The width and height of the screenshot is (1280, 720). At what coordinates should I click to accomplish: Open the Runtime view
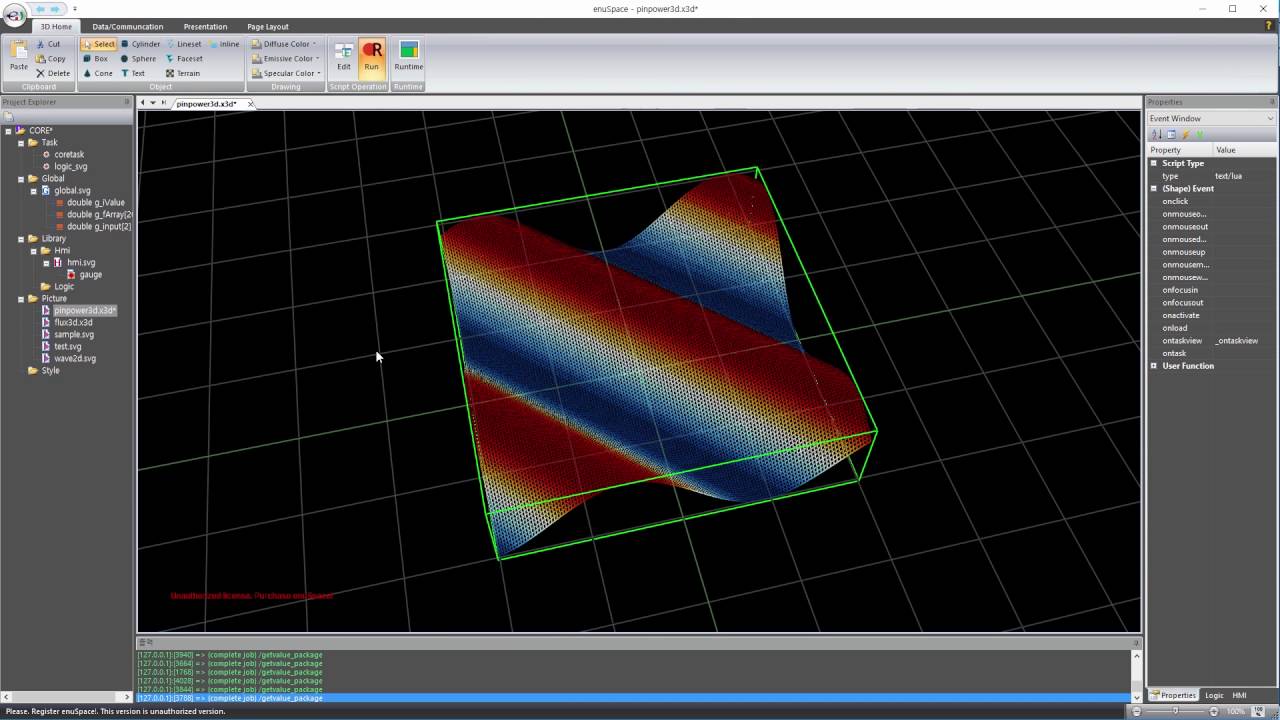[408, 56]
